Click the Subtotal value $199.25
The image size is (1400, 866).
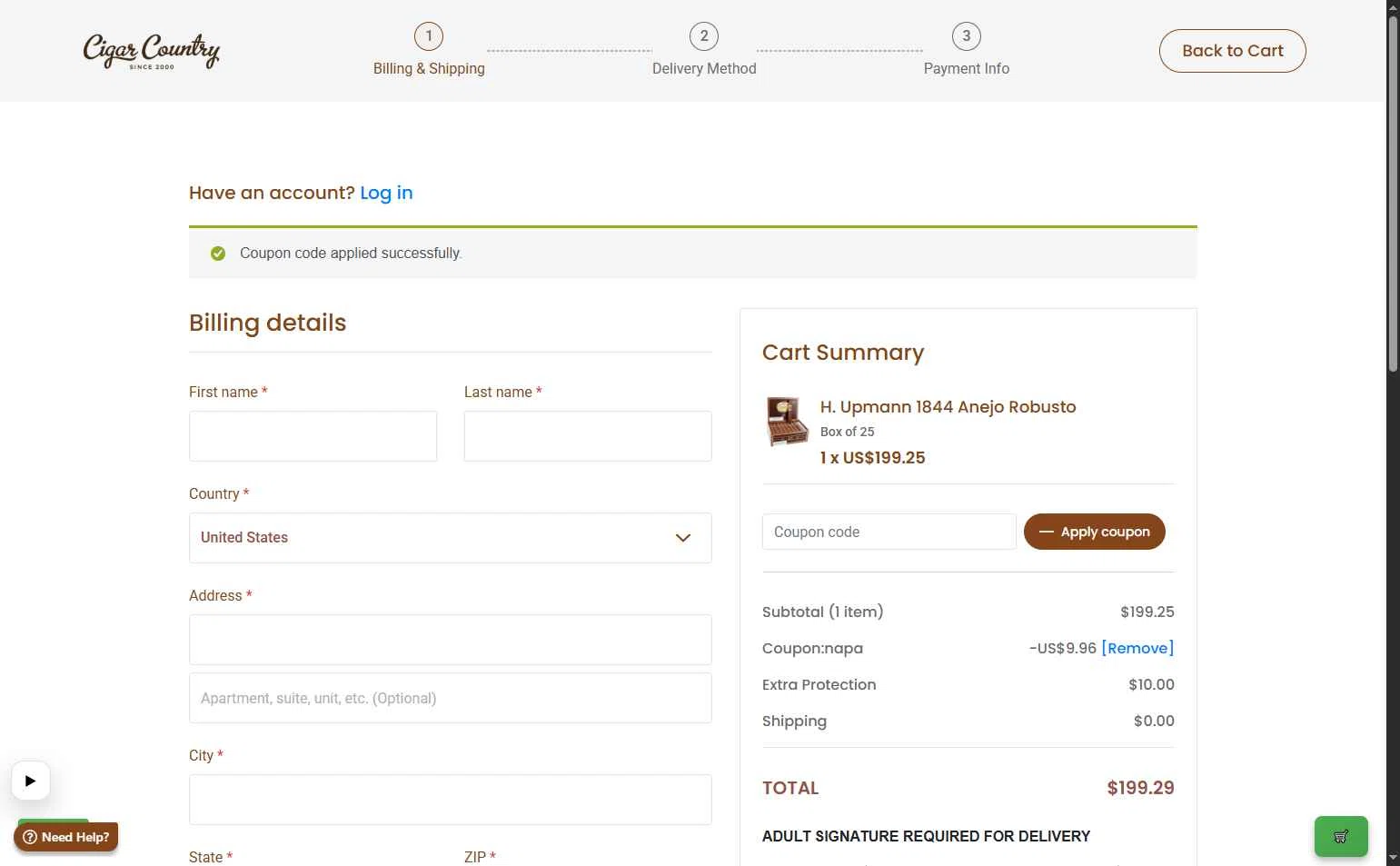1147,612
